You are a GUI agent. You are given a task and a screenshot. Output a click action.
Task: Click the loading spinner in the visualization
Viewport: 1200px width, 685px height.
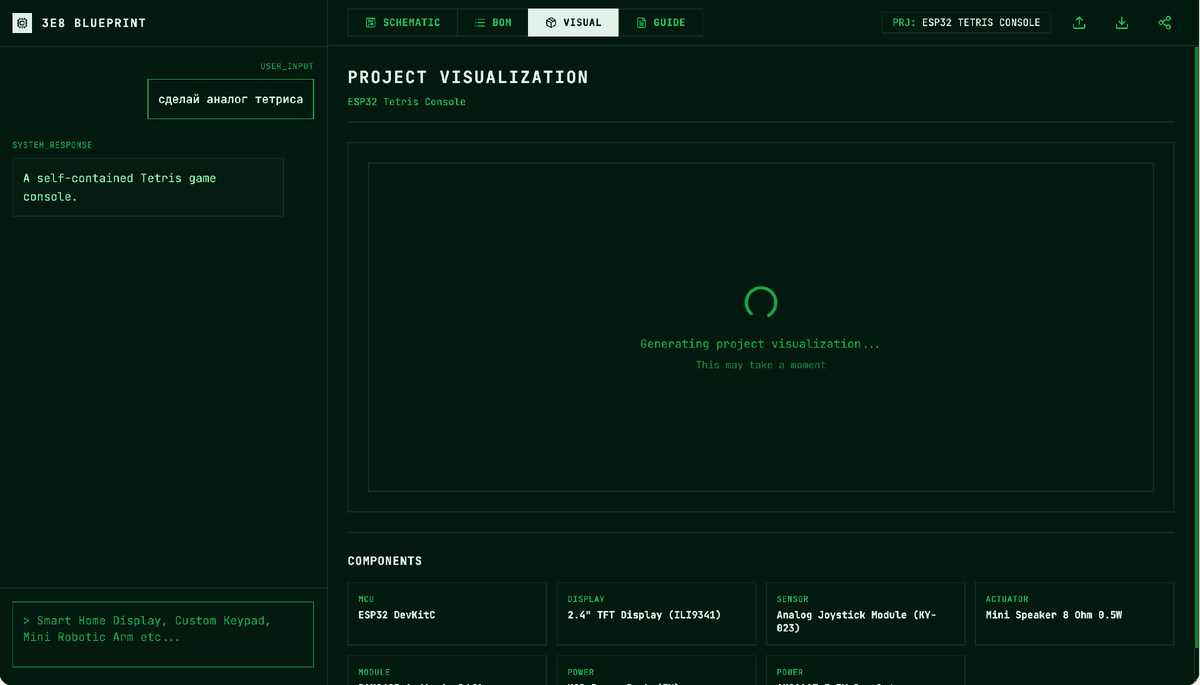click(x=761, y=302)
